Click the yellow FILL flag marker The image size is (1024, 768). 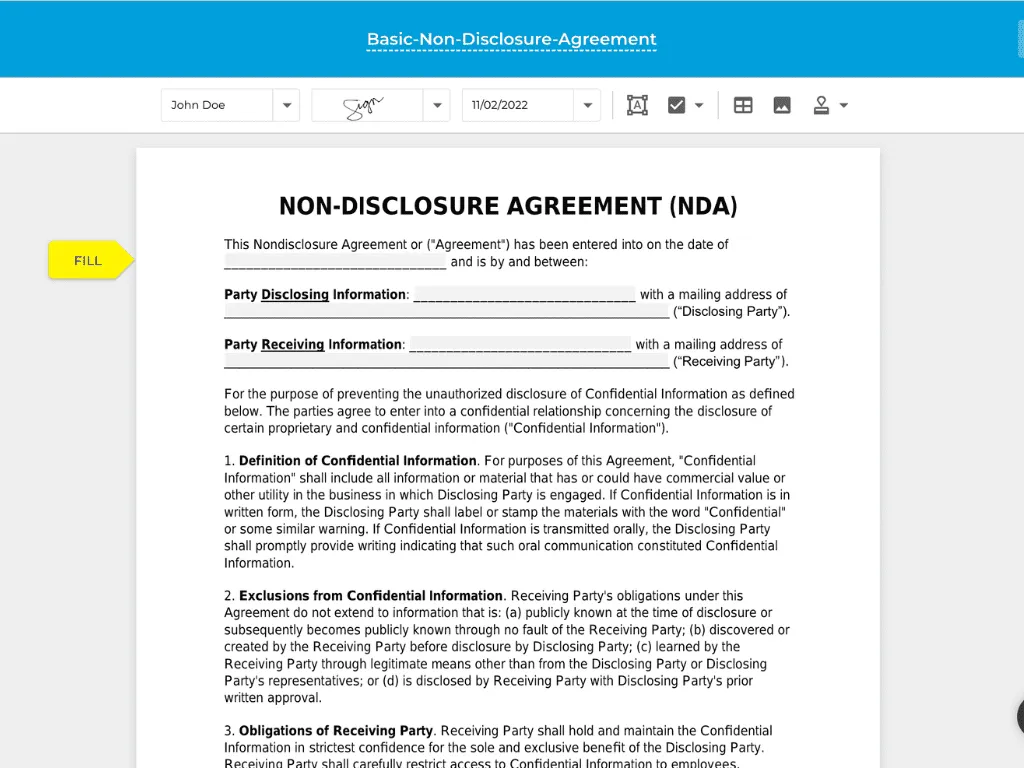point(88,260)
